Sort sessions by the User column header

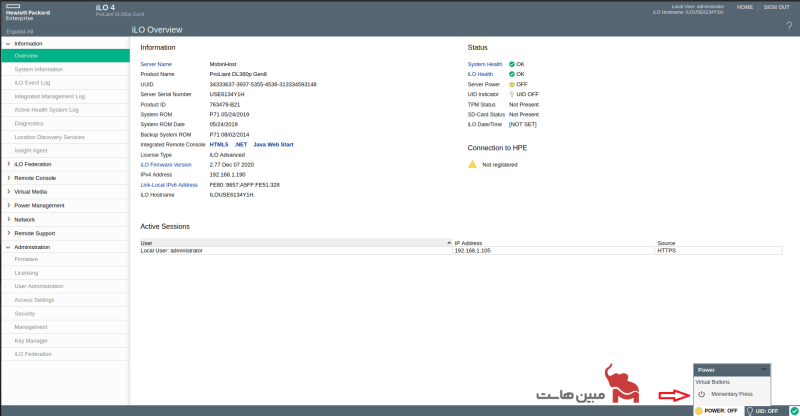click(x=147, y=243)
